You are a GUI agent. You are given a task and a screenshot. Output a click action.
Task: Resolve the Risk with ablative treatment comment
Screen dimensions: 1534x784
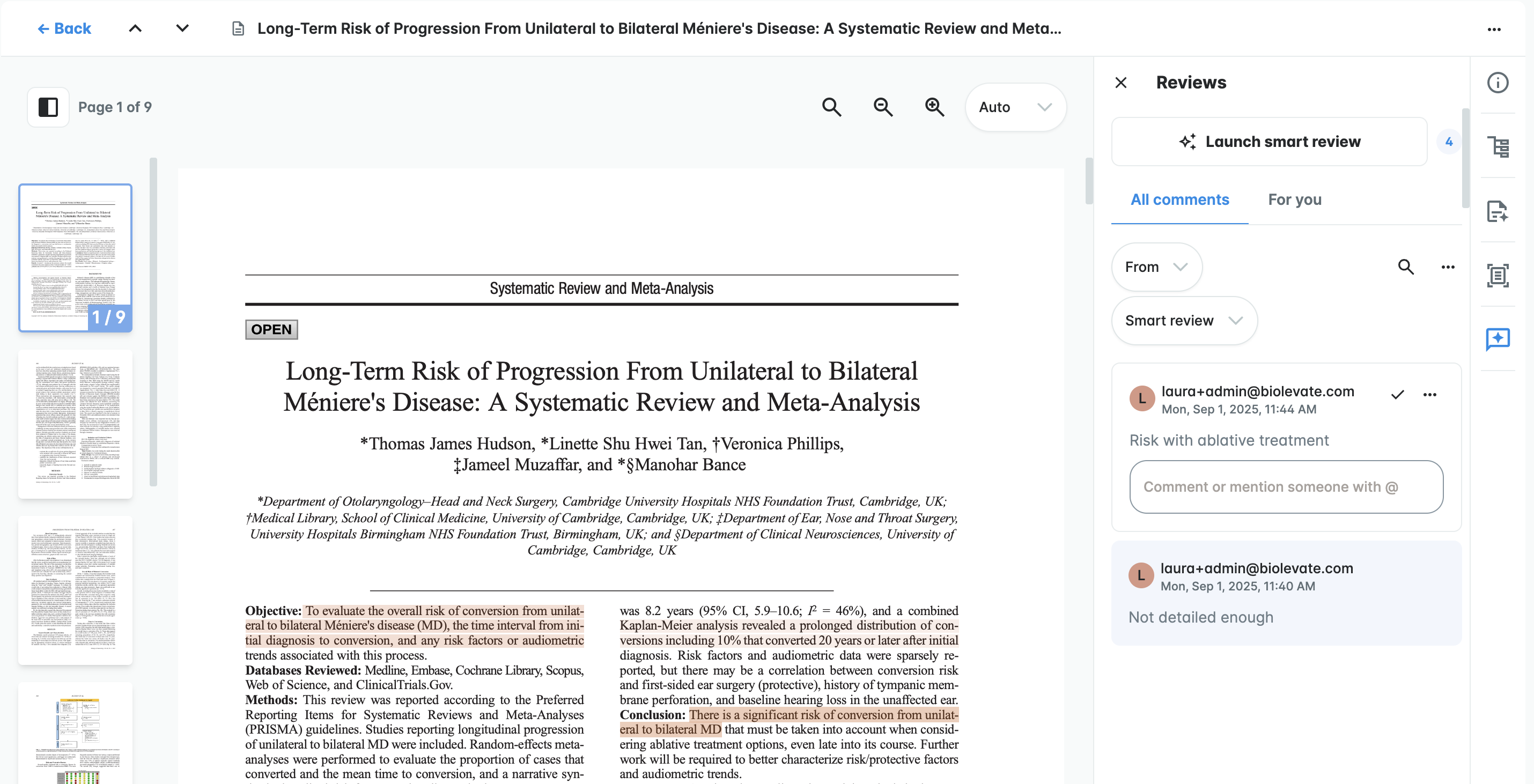(1397, 394)
